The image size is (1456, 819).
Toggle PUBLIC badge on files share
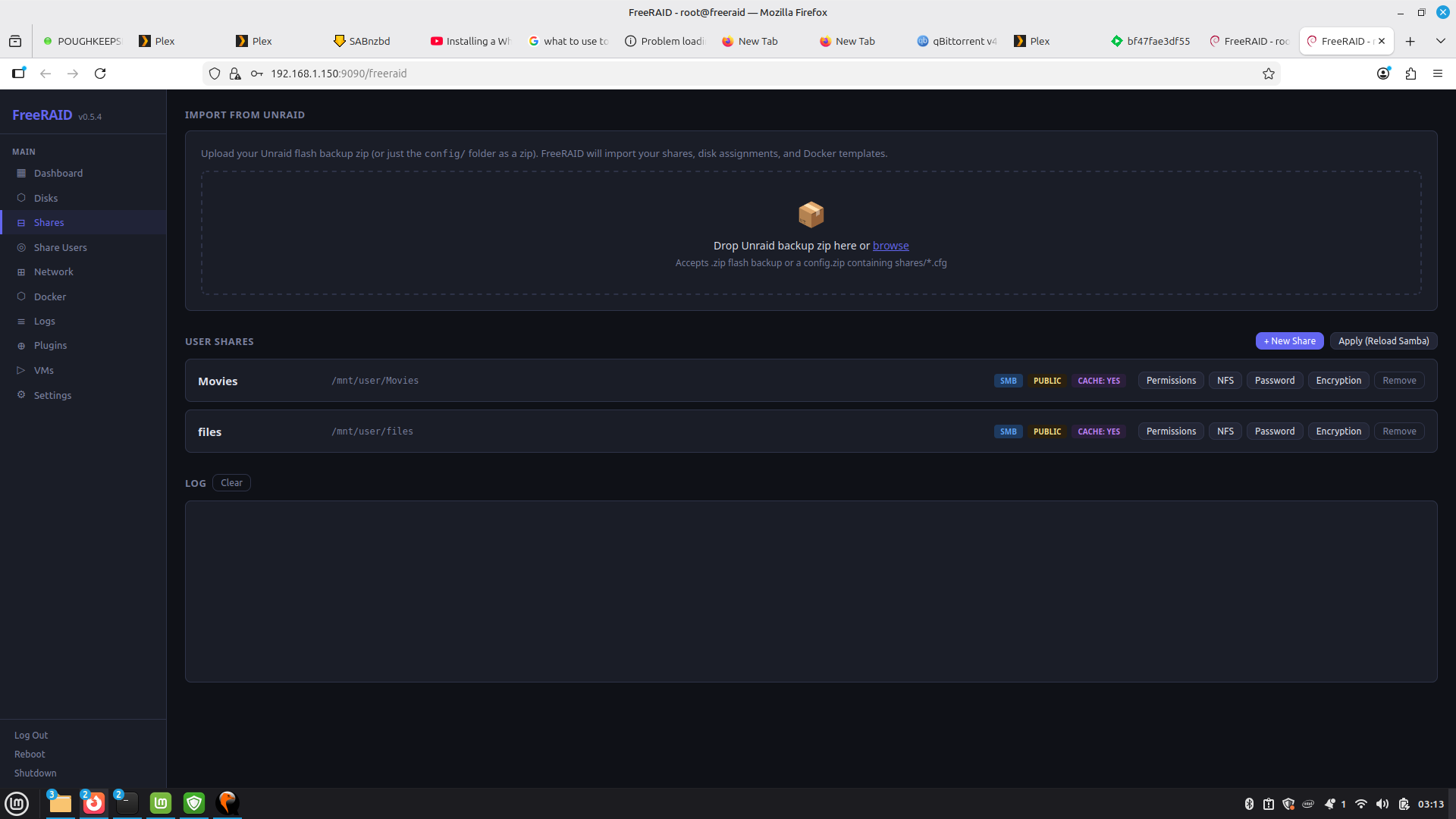tap(1046, 431)
